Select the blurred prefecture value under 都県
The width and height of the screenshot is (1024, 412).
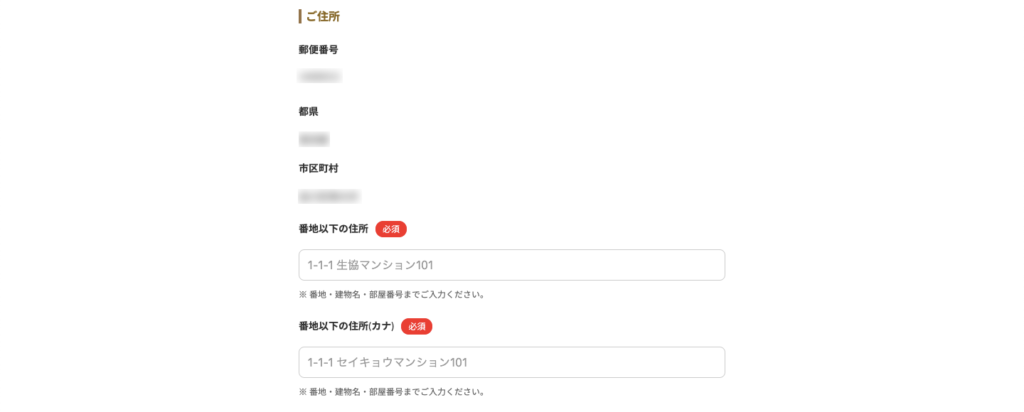(314, 138)
